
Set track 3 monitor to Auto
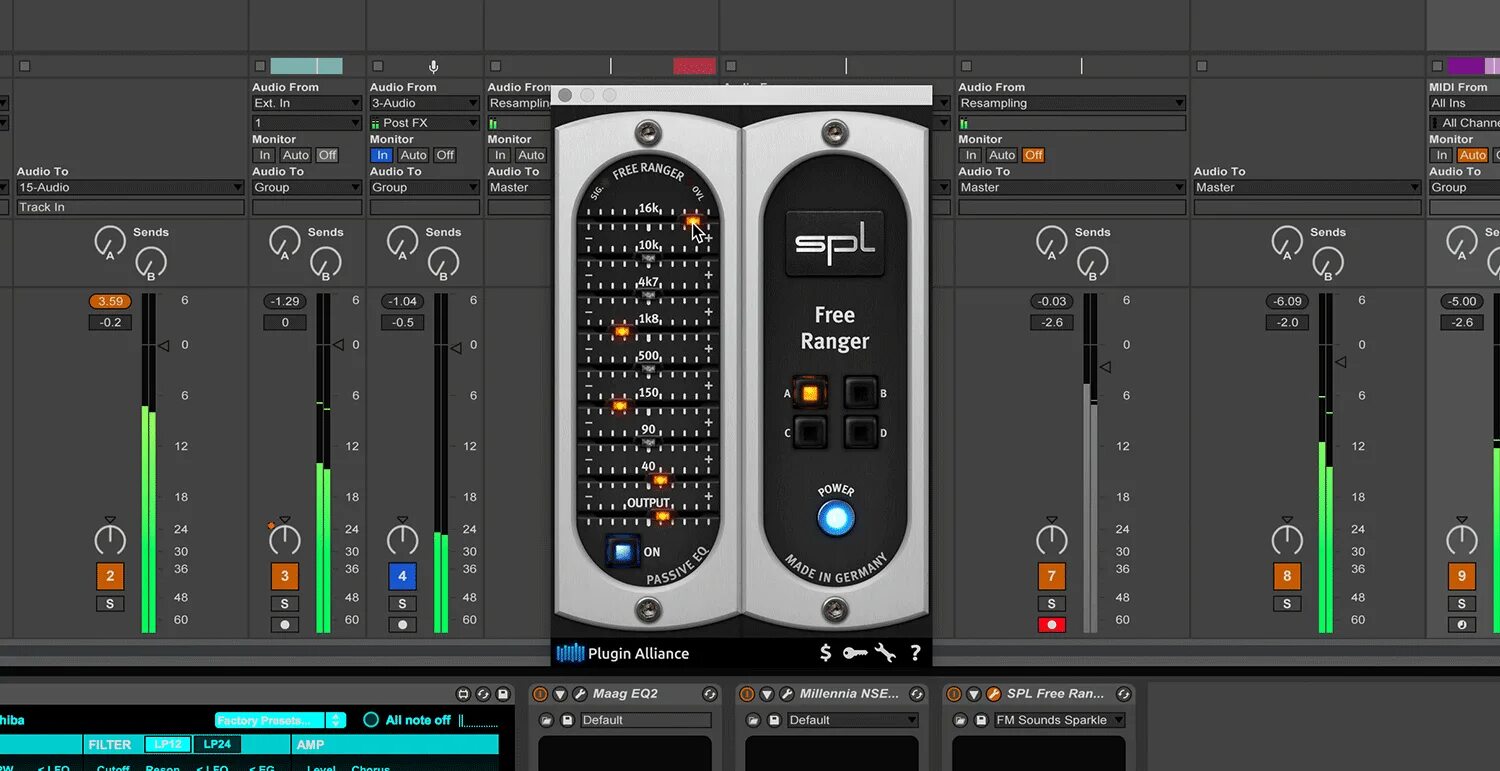296,155
